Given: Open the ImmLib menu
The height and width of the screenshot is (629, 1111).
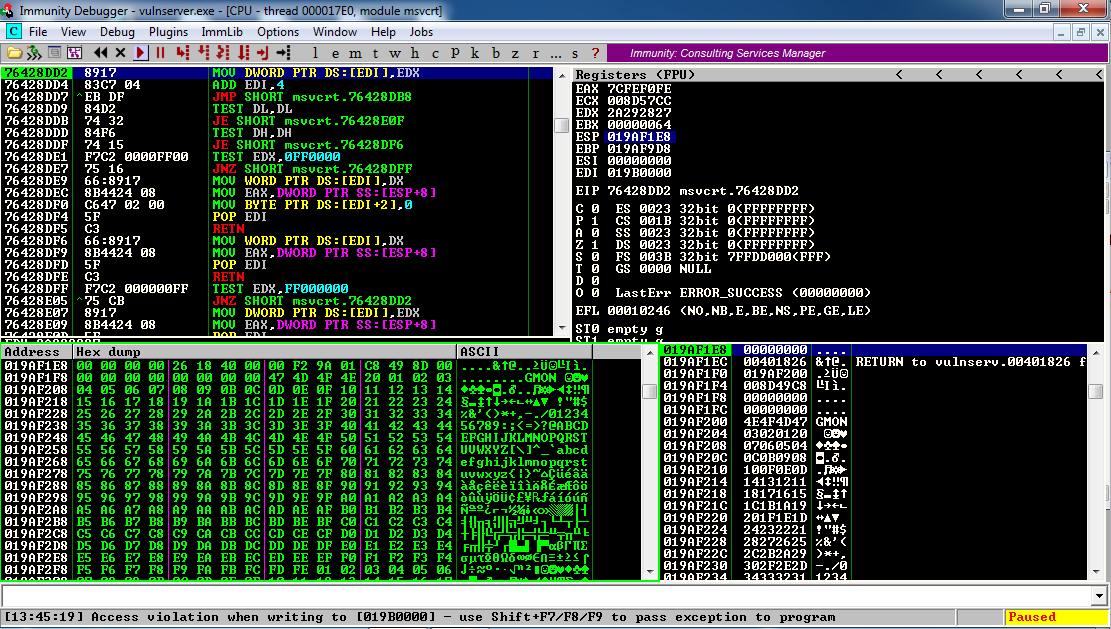Looking at the screenshot, I should click(x=222, y=32).
